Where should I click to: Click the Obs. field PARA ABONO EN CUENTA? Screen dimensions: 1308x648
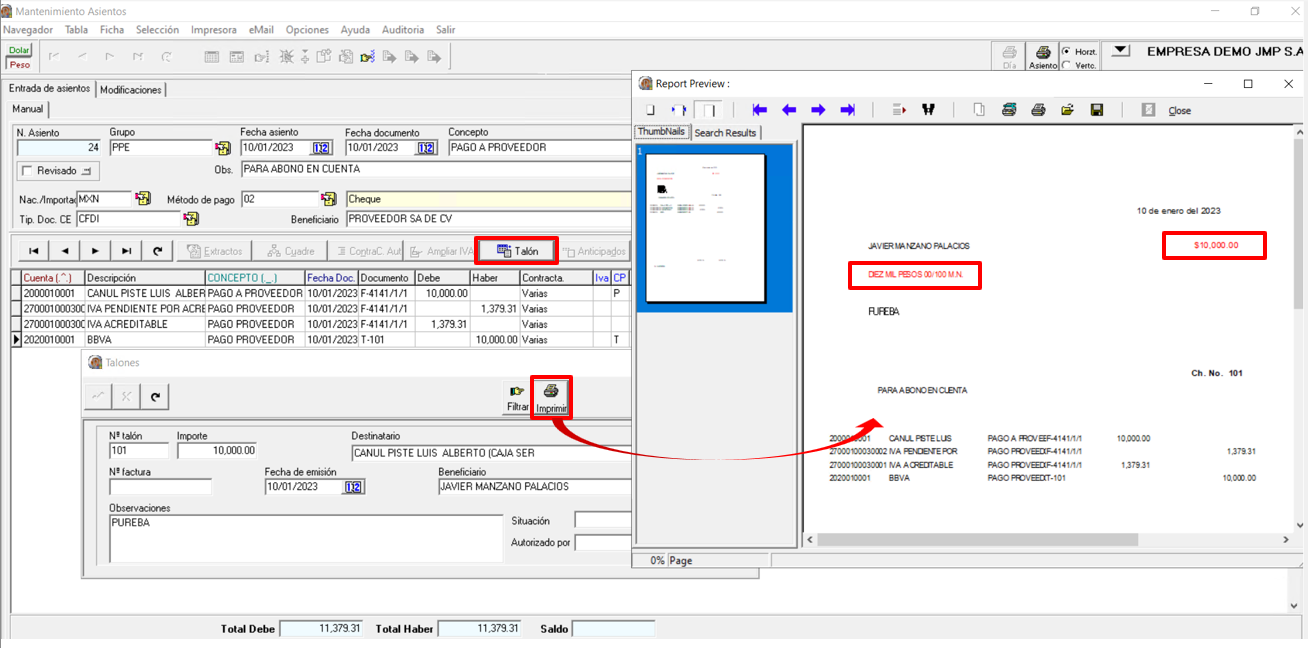436,169
